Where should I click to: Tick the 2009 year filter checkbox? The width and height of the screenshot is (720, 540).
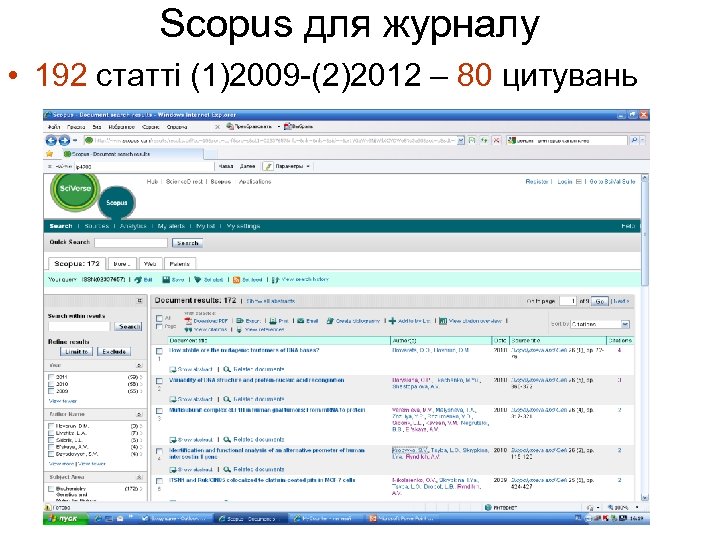click(51, 391)
